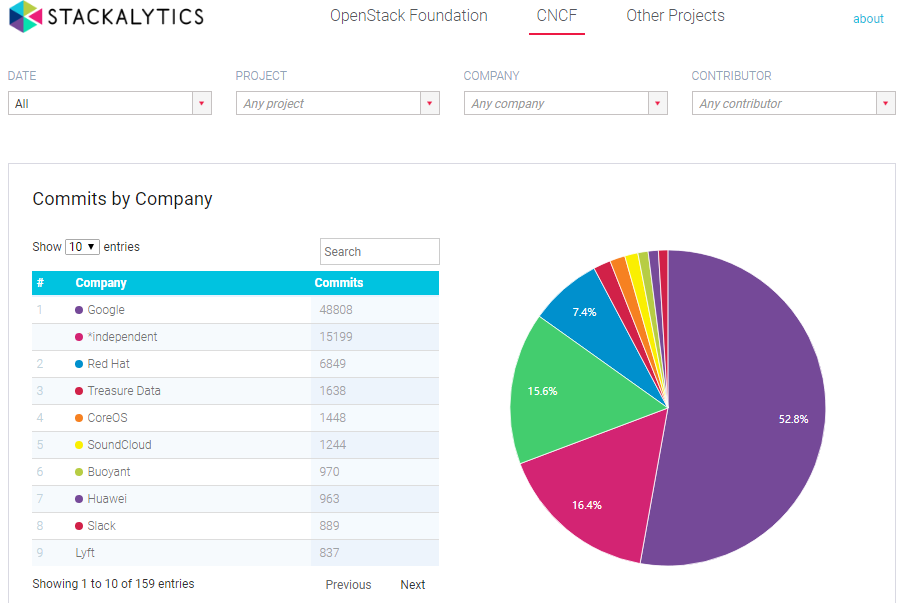Click the orange dot beside CoreOS
The height and width of the screenshot is (603, 903).
pyautogui.click(x=79, y=418)
